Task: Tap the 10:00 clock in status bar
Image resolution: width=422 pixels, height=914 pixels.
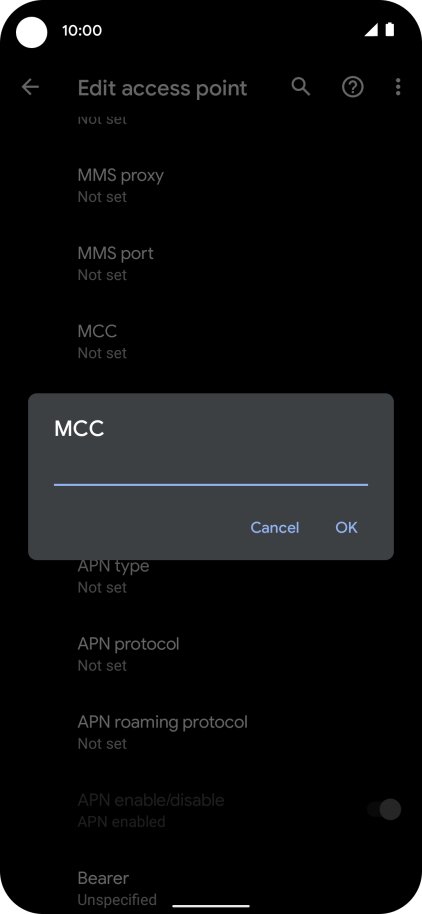Action: [x=82, y=30]
